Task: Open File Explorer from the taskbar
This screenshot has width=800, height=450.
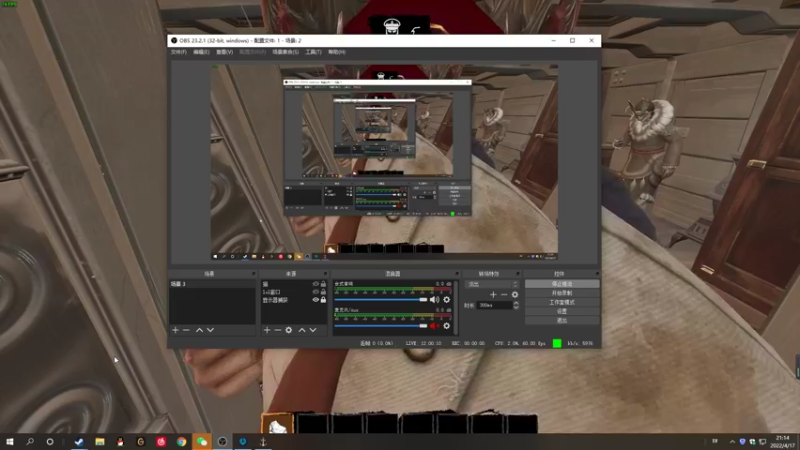Action: 99,441
